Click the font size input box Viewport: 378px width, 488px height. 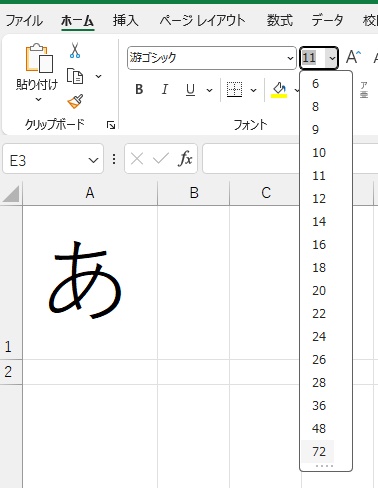pyautogui.click(x=313, y=58)
